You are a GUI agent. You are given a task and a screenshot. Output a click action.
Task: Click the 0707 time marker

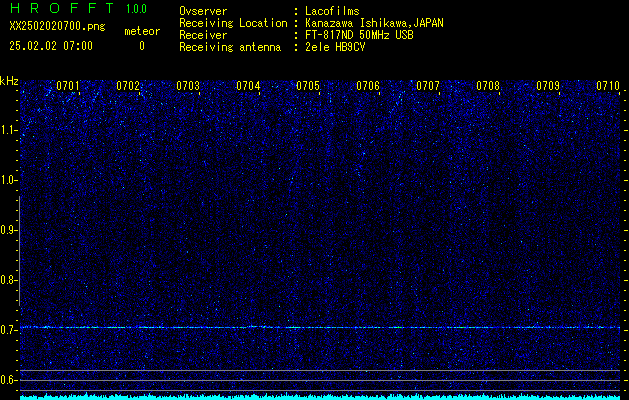pyautogui.click(x=428, y=86)
